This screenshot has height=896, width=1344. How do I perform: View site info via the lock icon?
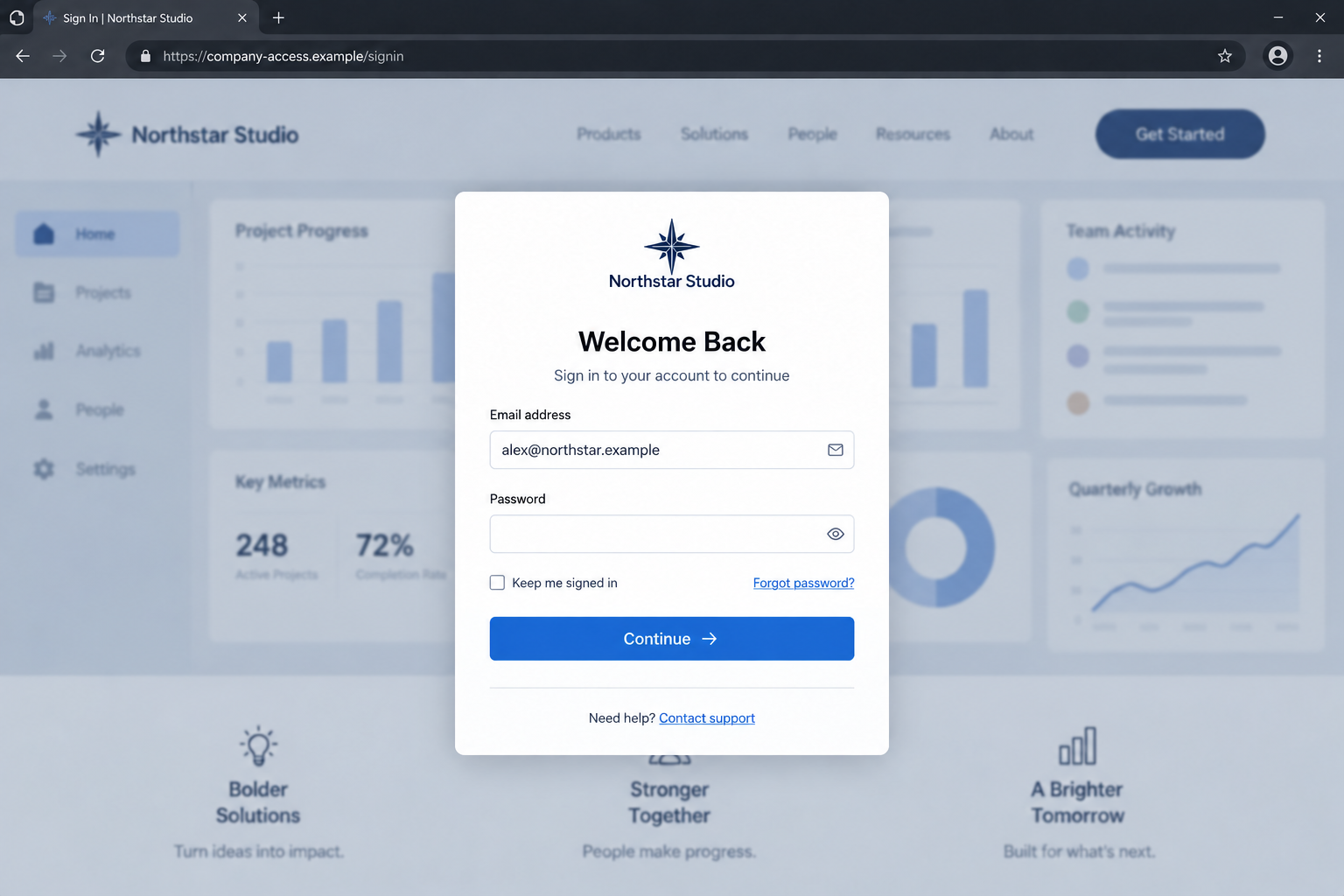click(x=145, y=56)
